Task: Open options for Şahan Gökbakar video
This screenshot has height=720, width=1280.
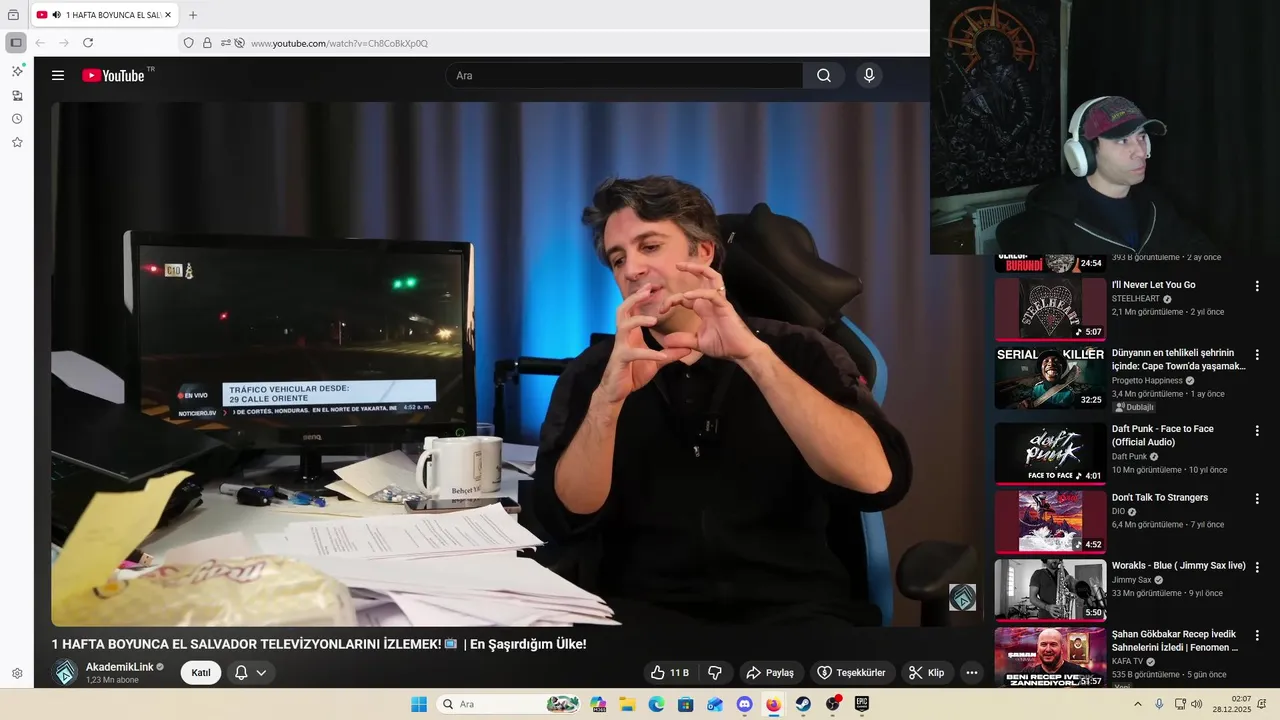Action: click(1257, 635)
